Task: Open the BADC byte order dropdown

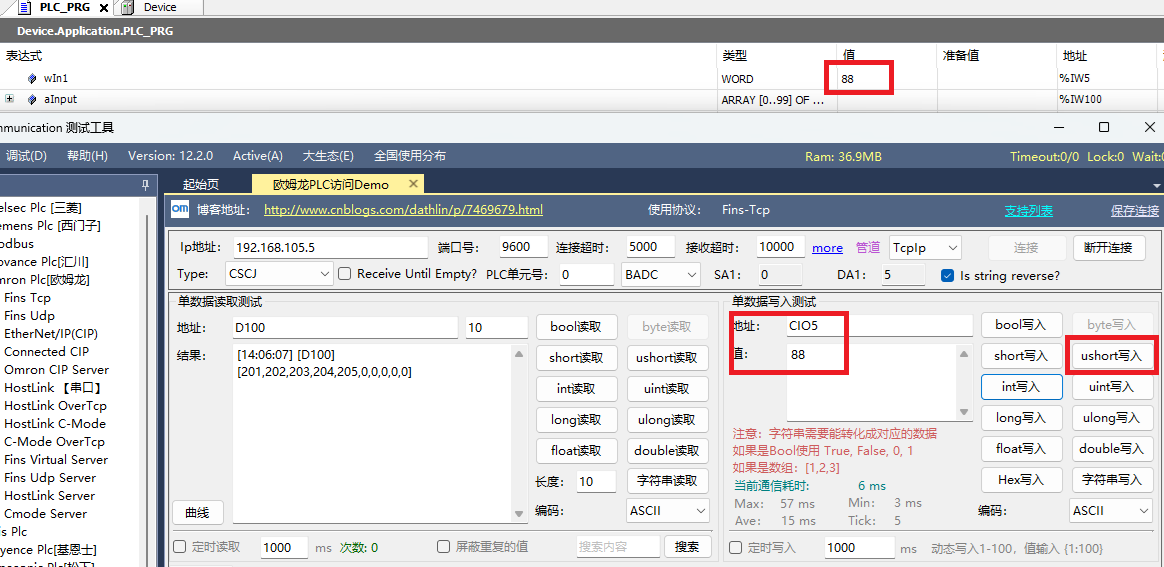Action: point(661,275)
